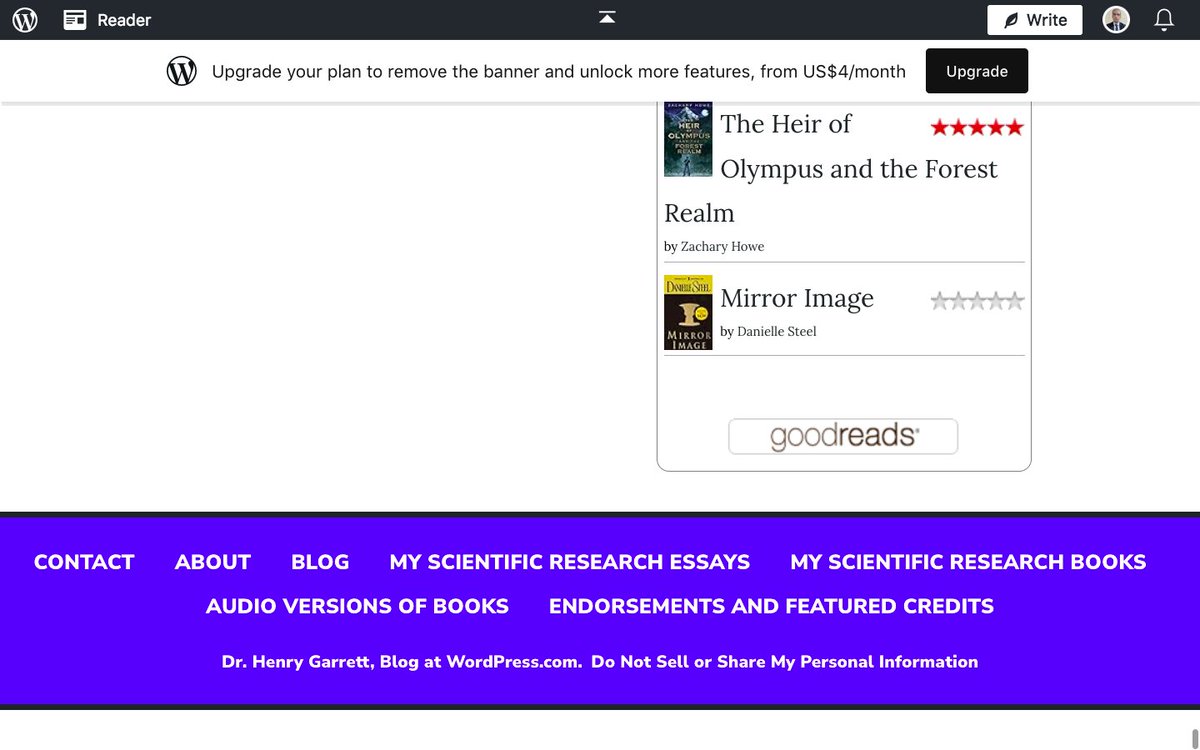Open the user profile avatar
Image resolution: width=1200 pixels, height=750 pixels.
(x=1116, y=19)
